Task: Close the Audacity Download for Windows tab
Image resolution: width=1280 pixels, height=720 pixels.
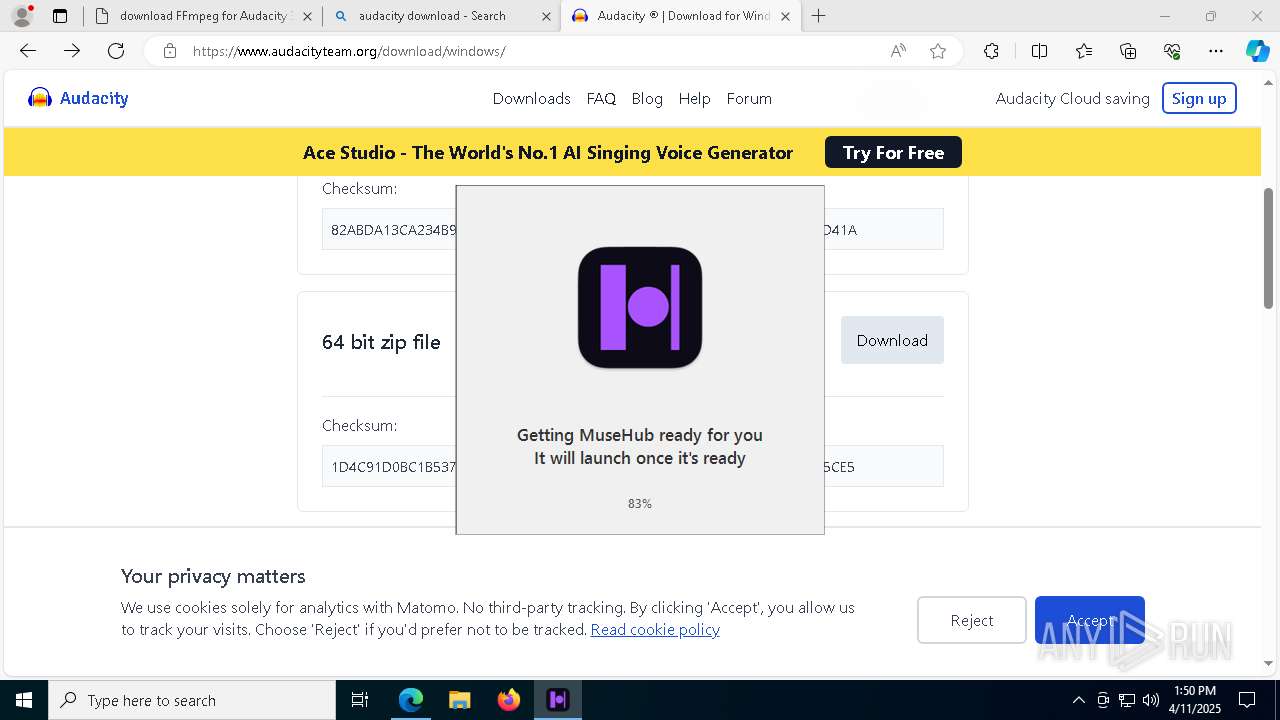Action: click(785, 16)
